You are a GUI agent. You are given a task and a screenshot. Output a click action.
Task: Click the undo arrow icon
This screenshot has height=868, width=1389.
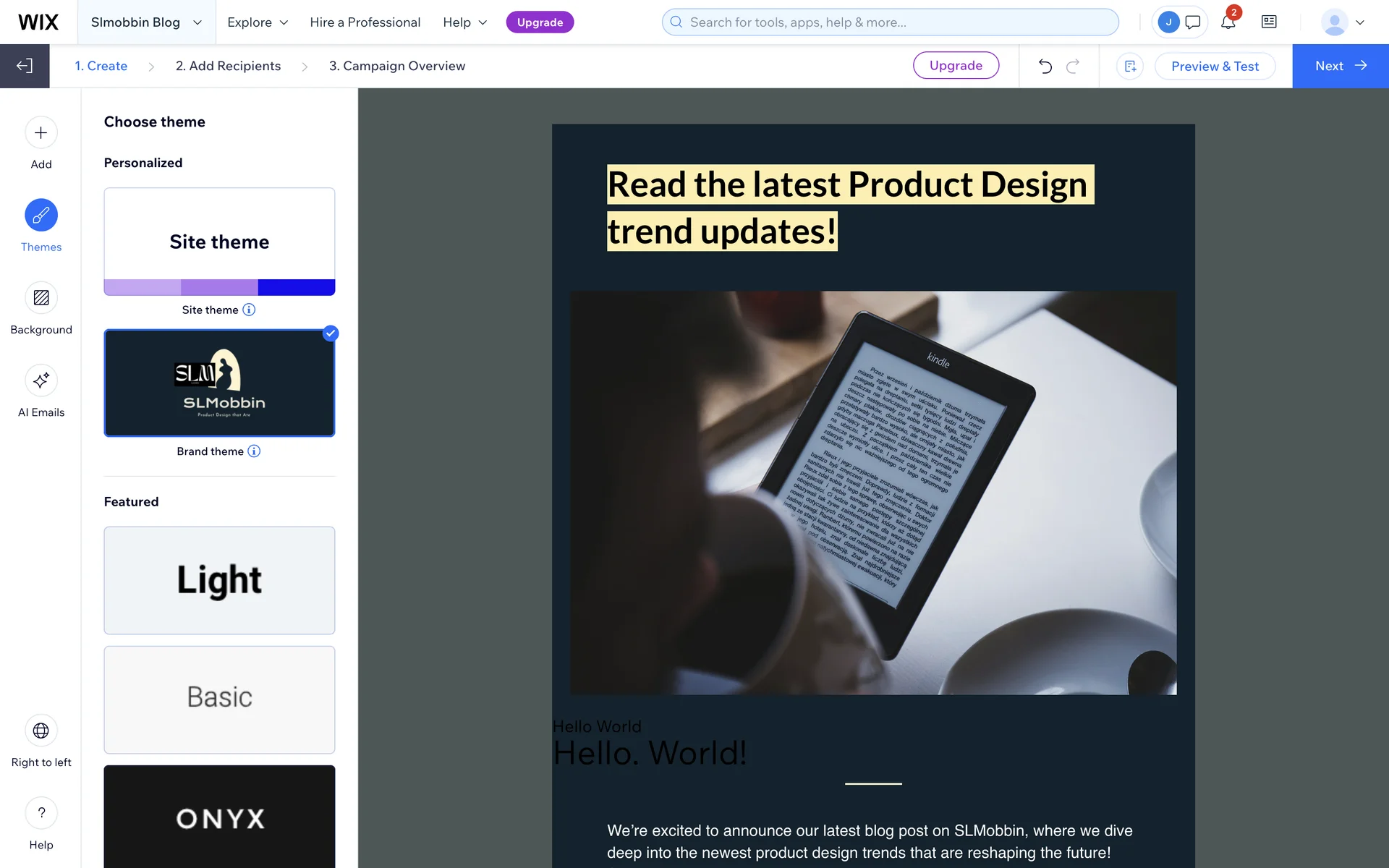point(1045,66)
